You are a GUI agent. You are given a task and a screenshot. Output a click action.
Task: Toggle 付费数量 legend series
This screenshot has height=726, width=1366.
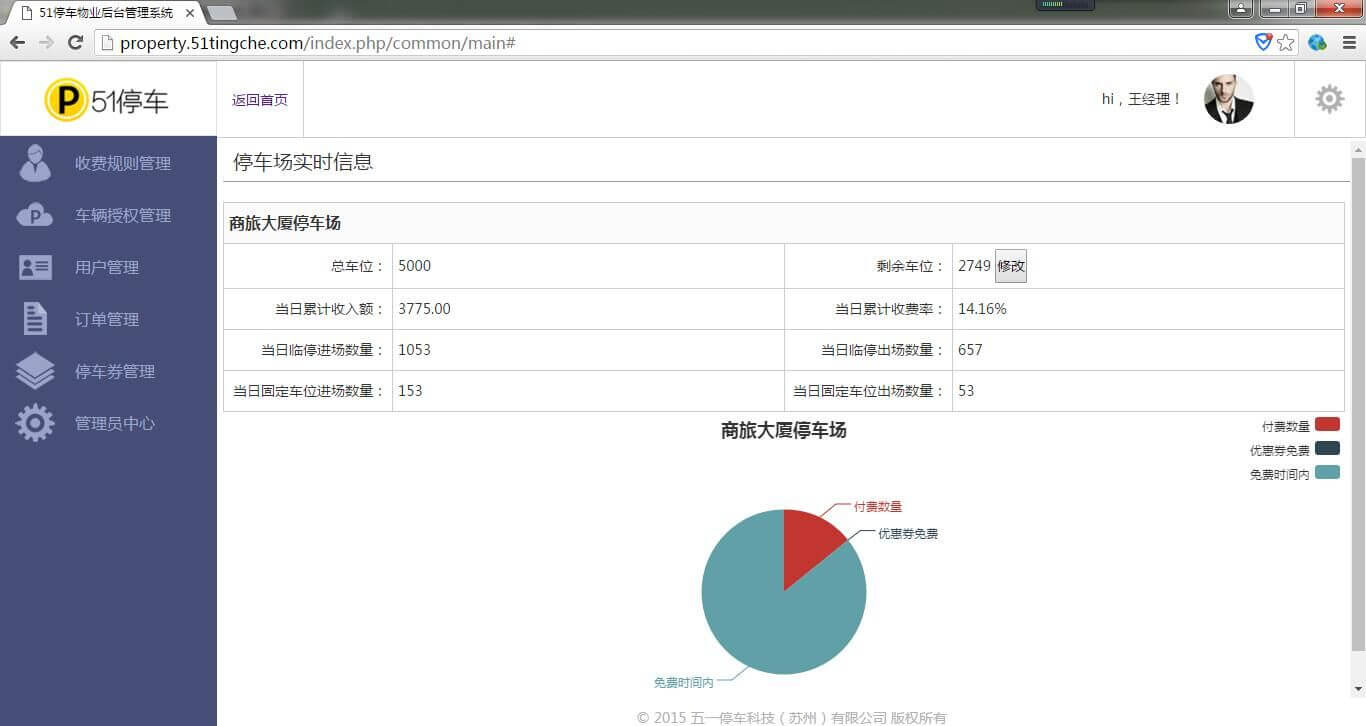pos(1327,425)
